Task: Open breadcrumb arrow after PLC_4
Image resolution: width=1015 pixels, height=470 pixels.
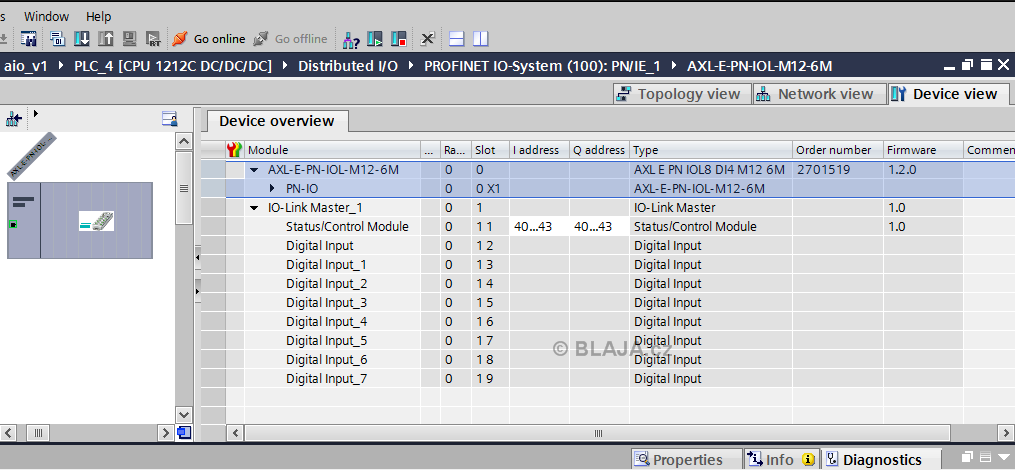Action: (x=285, y=65)
